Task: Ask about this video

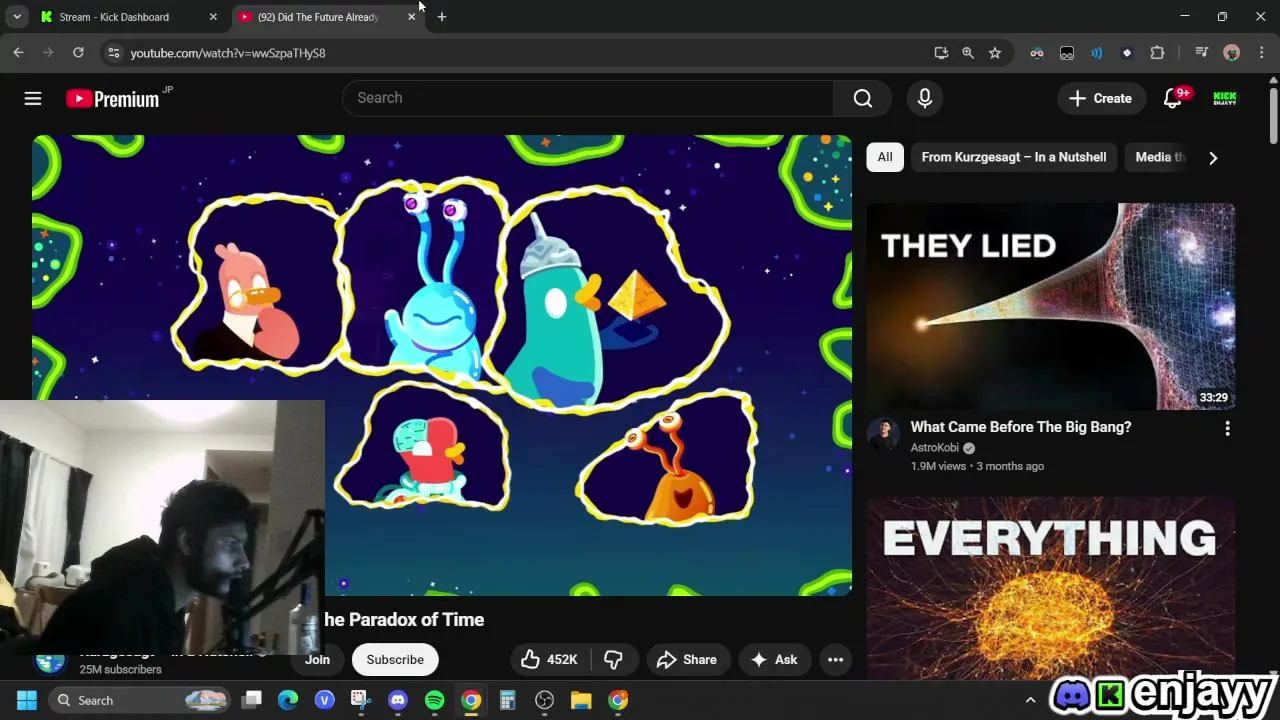Action: tap(774, 659)
